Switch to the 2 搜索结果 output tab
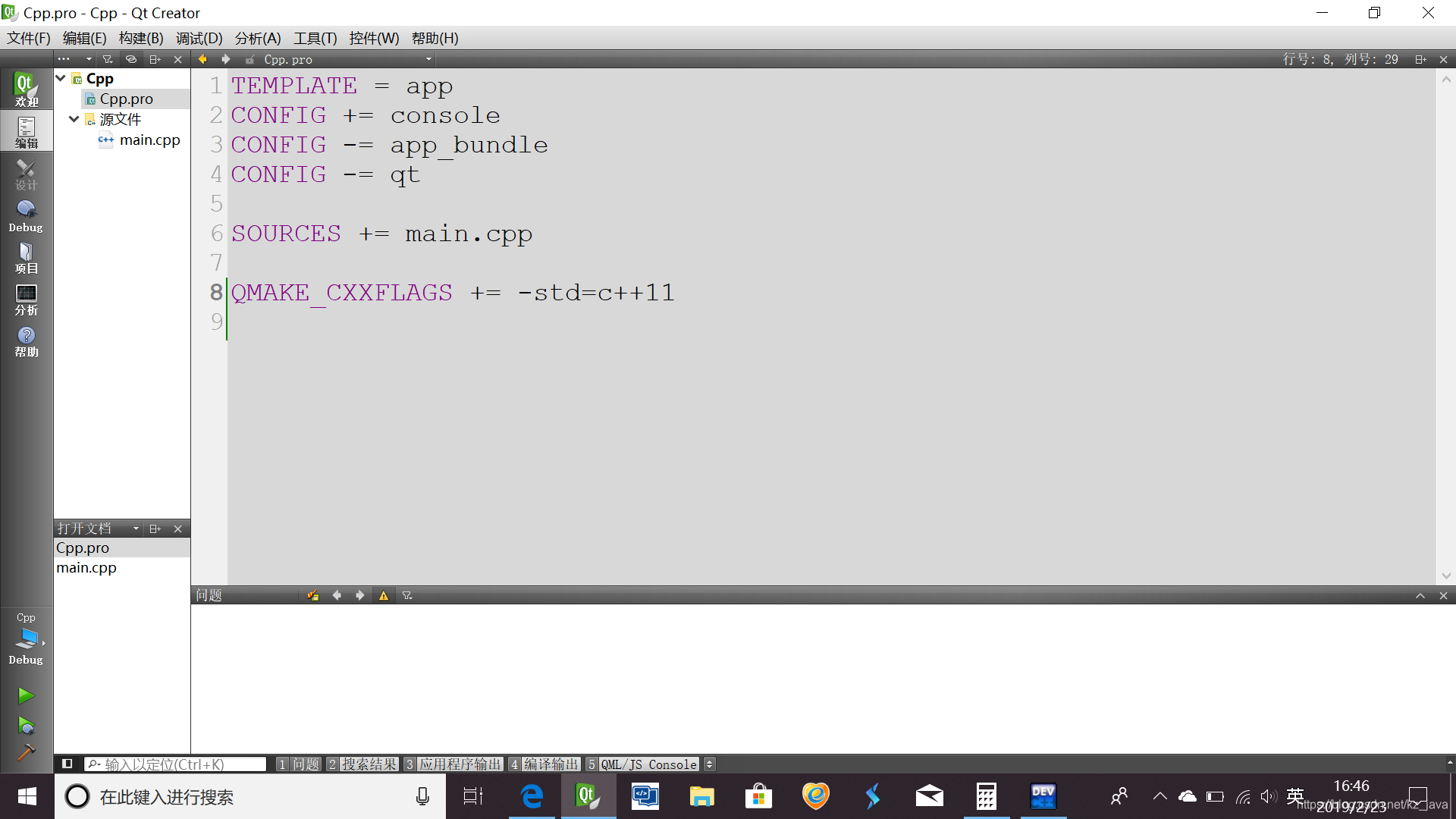Image resolution: width=1456 pixels, height=819 pixels. [362, 764]
